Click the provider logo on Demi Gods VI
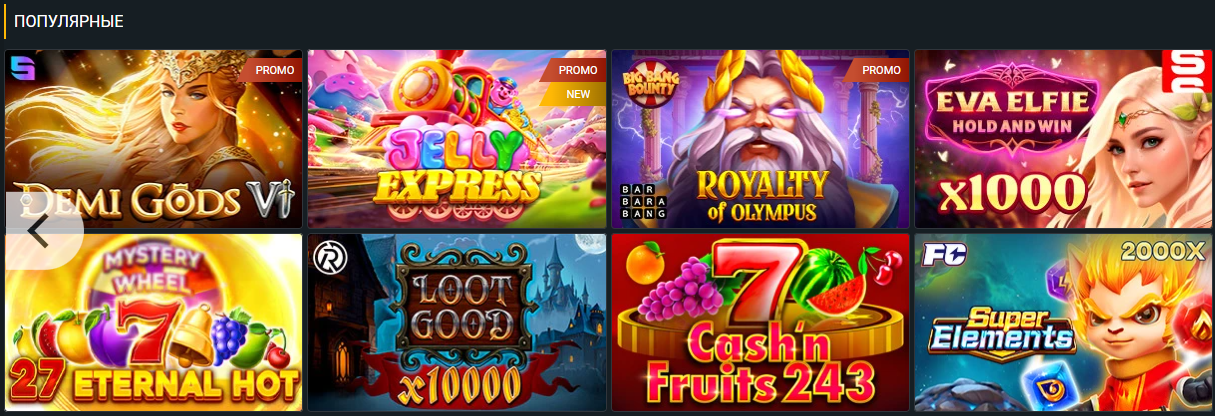This screenshot has height=416, width=1215. click(x=22, y=69)
